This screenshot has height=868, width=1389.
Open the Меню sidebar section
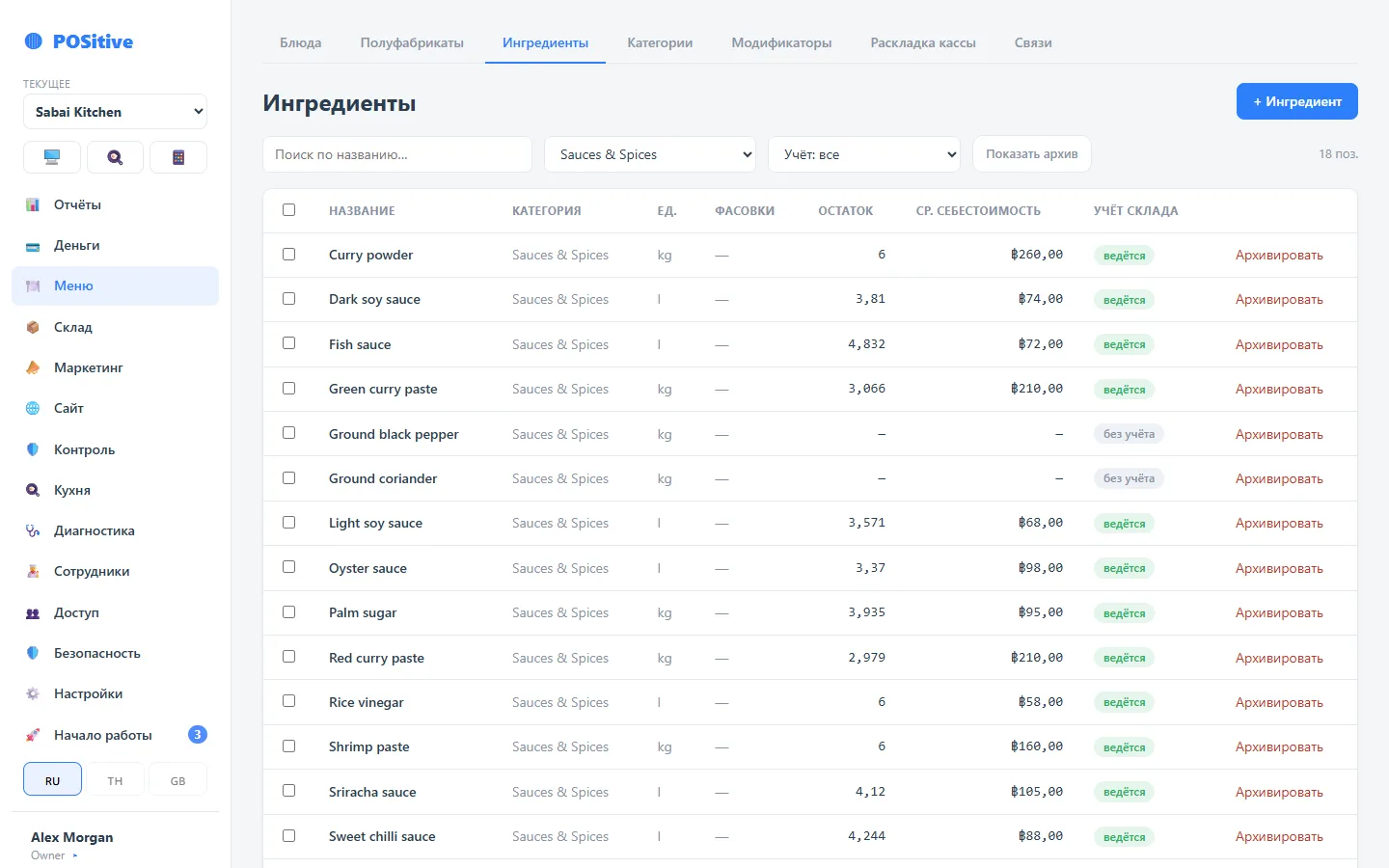115,286
